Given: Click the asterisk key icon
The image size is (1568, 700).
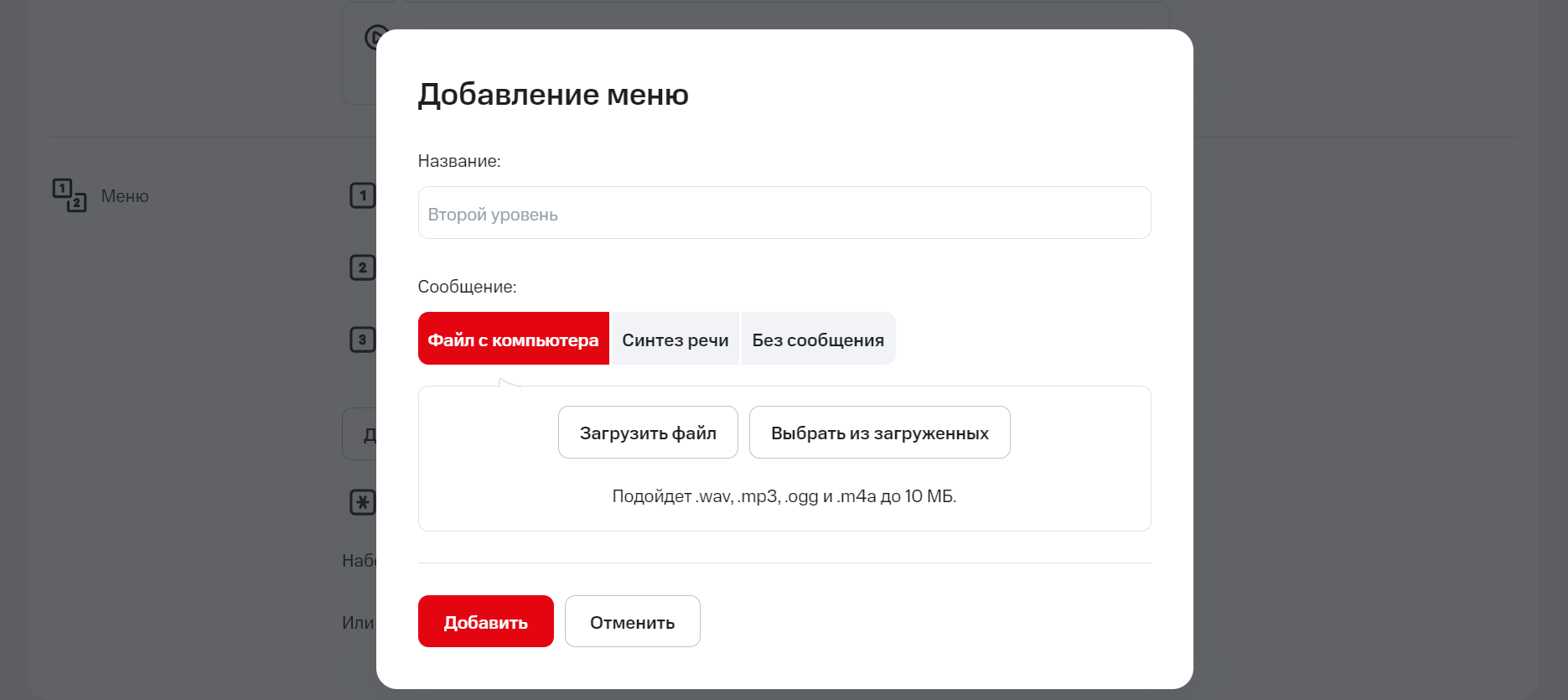Looking at the screenshot, I should (x=362, y=503).
